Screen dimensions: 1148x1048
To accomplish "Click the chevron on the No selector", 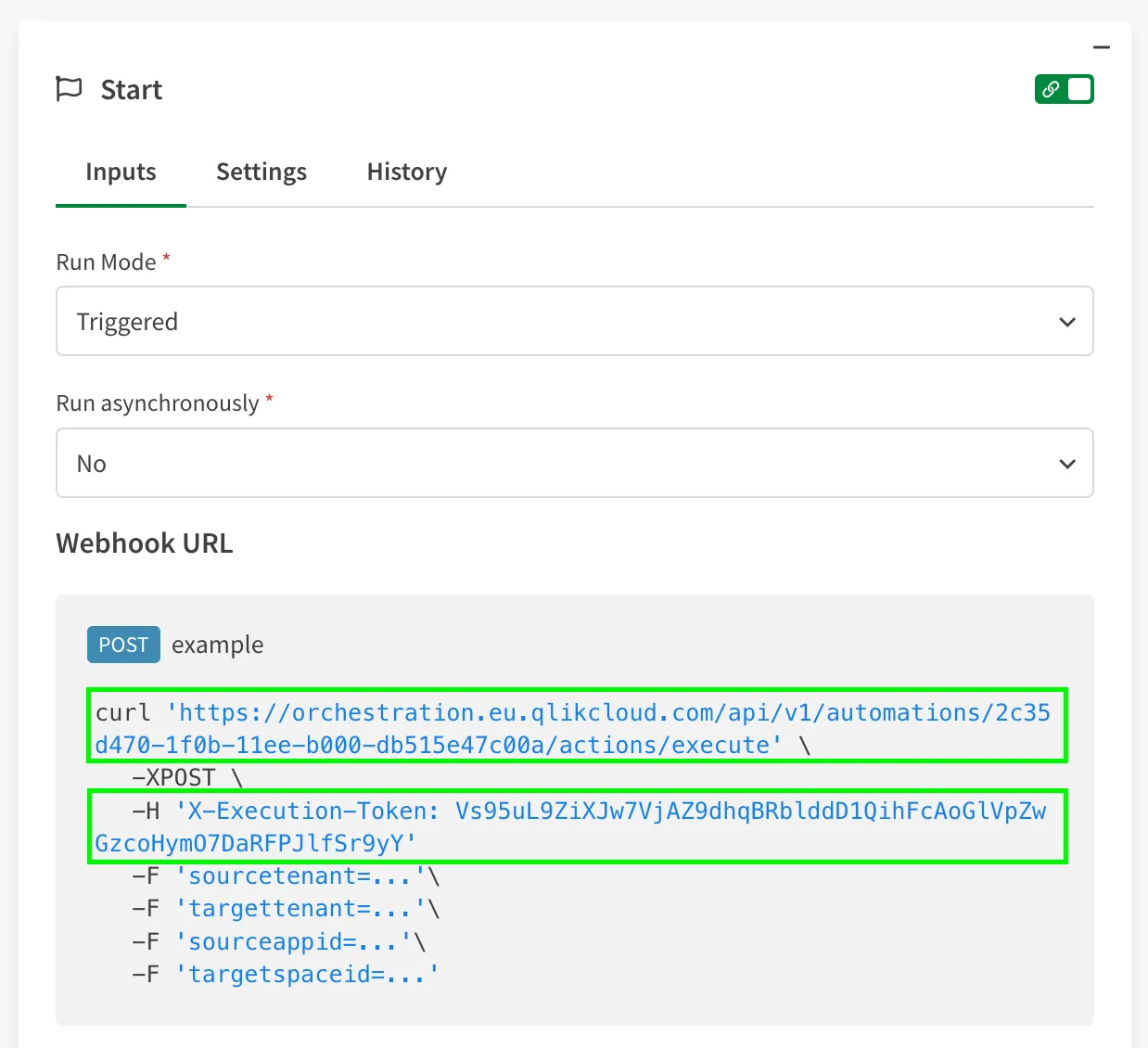I will 1067,463.
